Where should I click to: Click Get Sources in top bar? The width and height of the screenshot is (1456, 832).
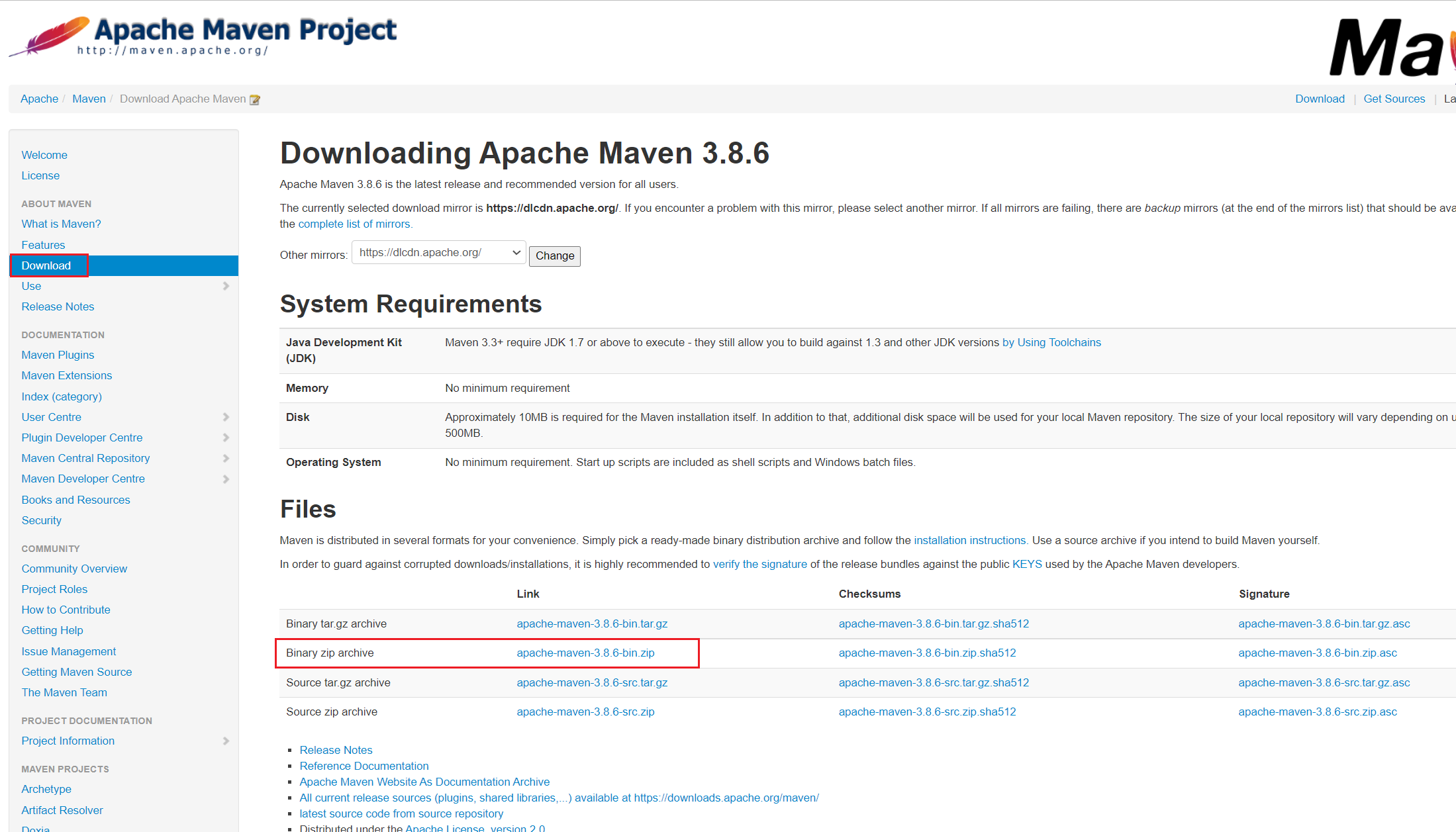pos(1394,99)
